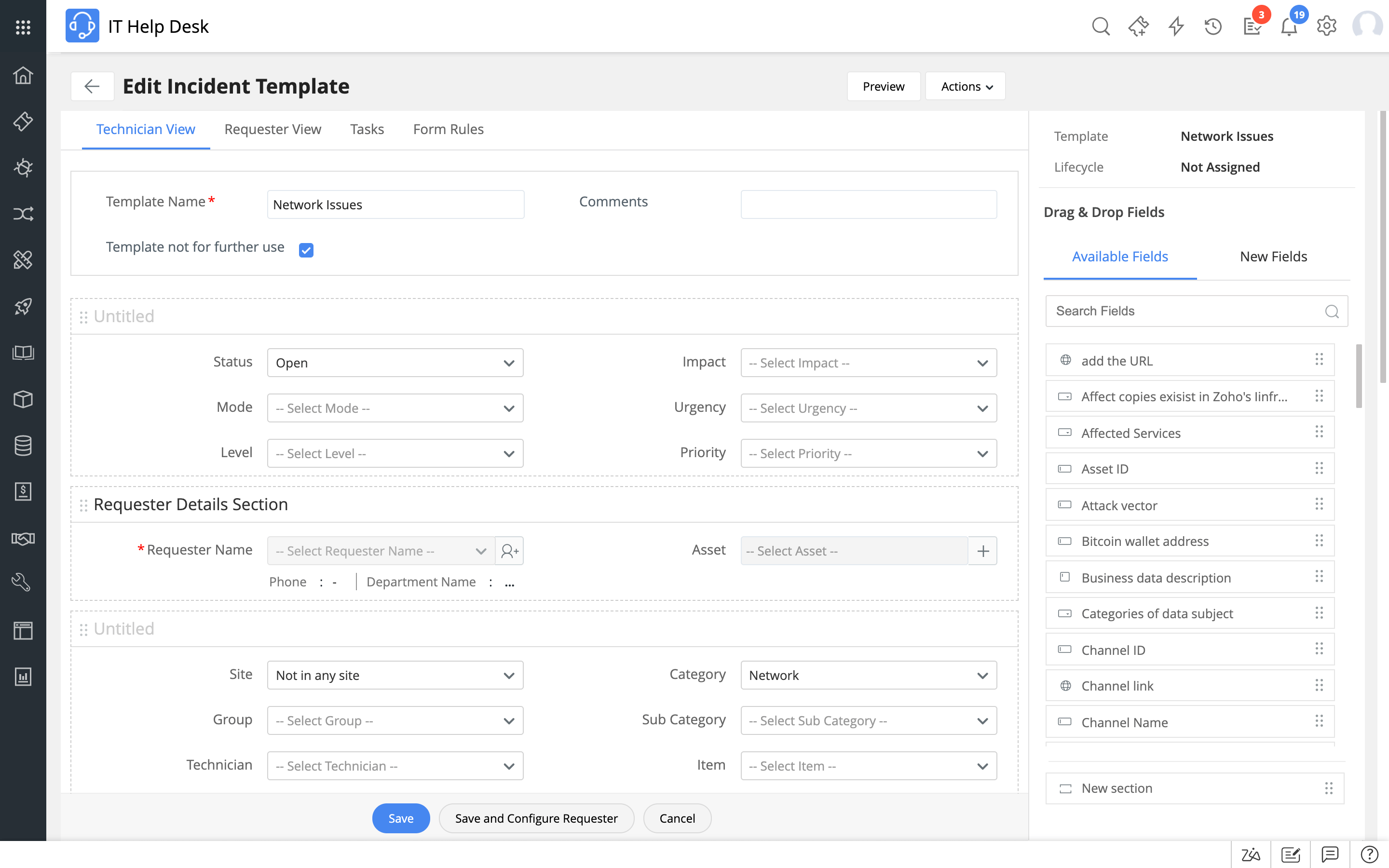Open the Select Priority dropdown
Screen dimensions: 1389x868
(869, 453)
